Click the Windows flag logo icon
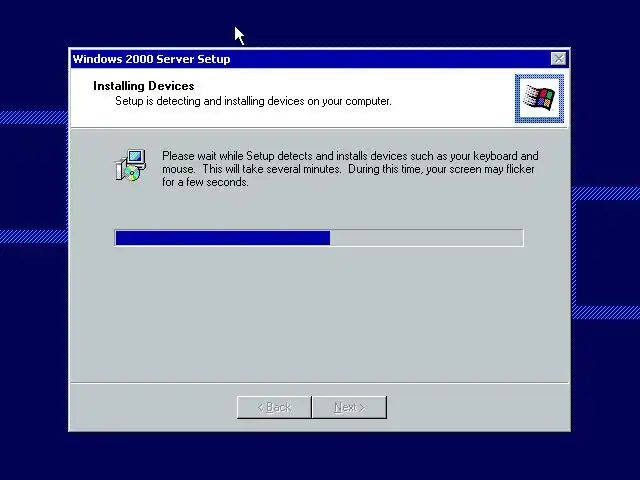 [539, 98]
